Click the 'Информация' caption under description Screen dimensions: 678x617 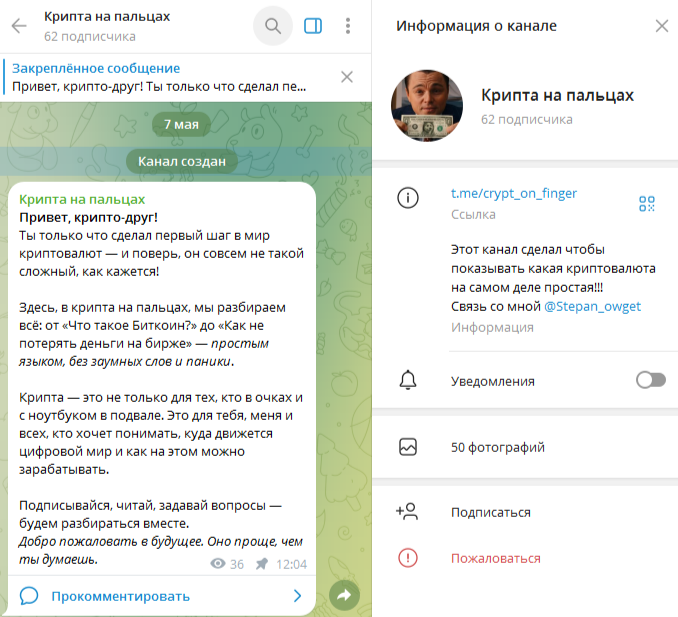[492, 327]
